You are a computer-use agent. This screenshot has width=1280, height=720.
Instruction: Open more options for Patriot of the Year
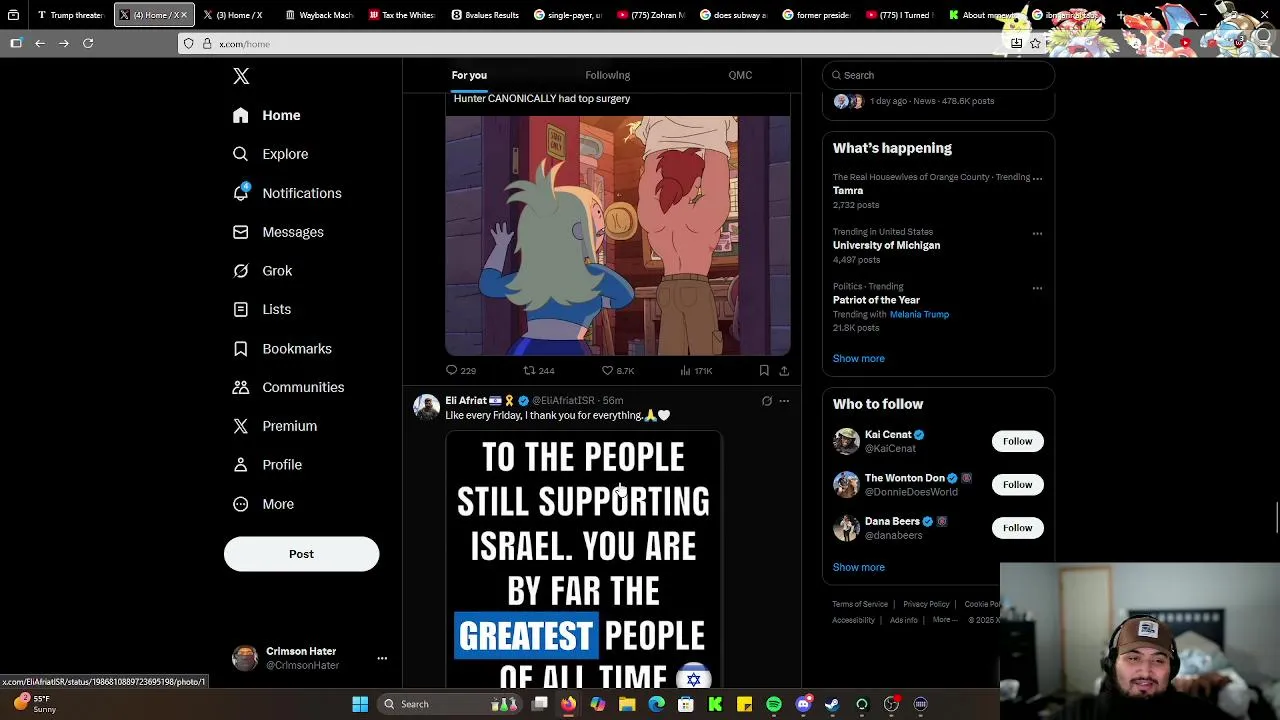coord(1037,288)
